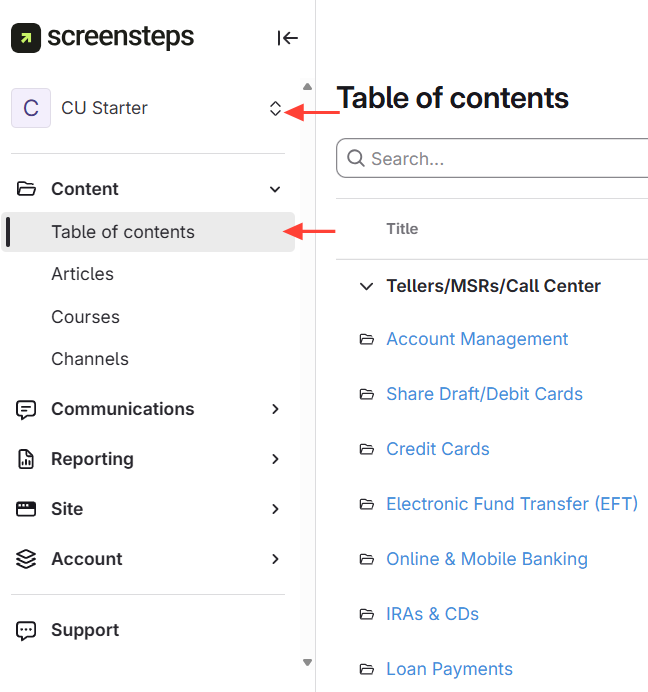Click the folder icon beside Credit Cards
Viewport: 648px width, 692px height.
tap(366, 449)
